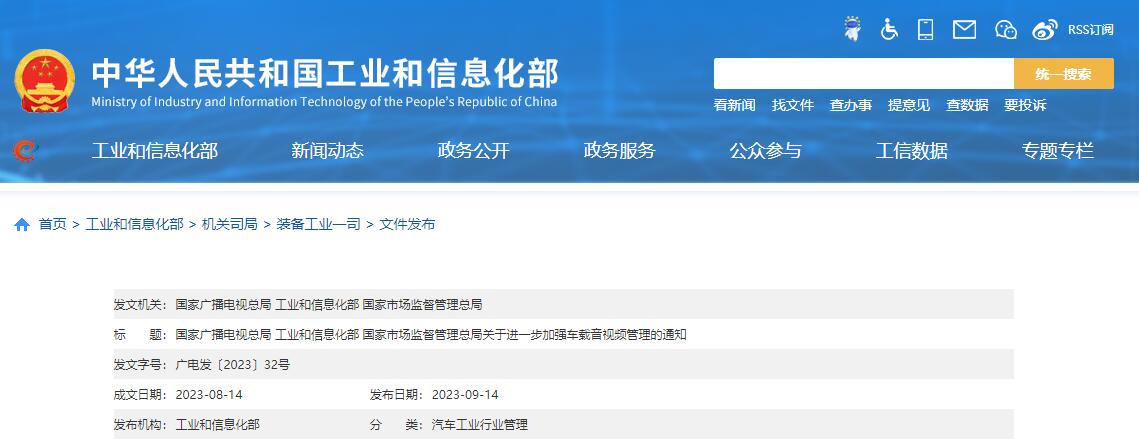
Task: Click the national emblem logo
Action: coord(44,80)
